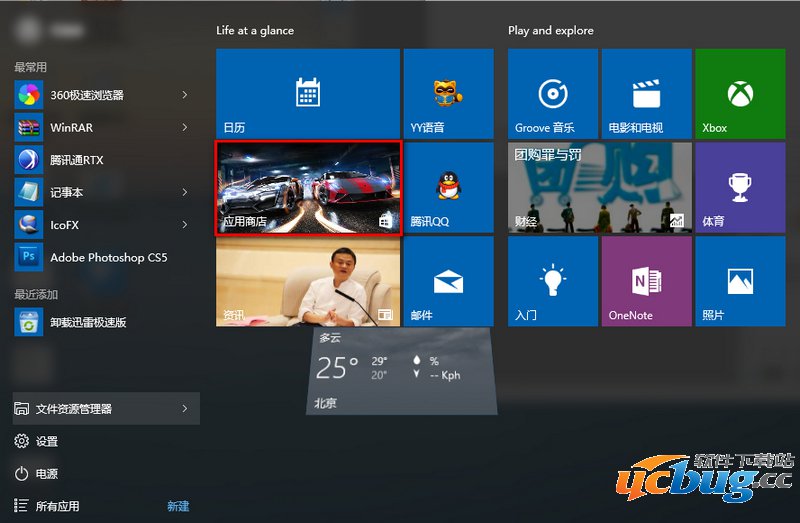Image resolution: width=800 pixels, height=523 pixels.
Task: Show 所有应用 list
Action: (x=57, y=506)
